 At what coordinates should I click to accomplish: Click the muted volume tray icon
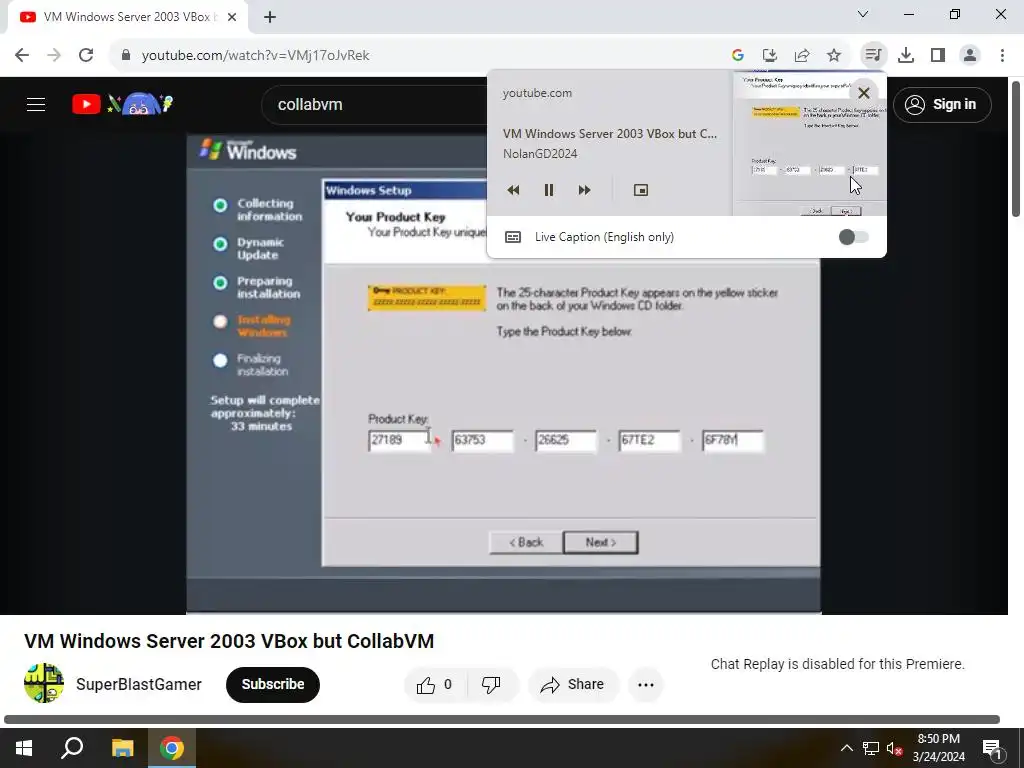(x=895, y=748)
